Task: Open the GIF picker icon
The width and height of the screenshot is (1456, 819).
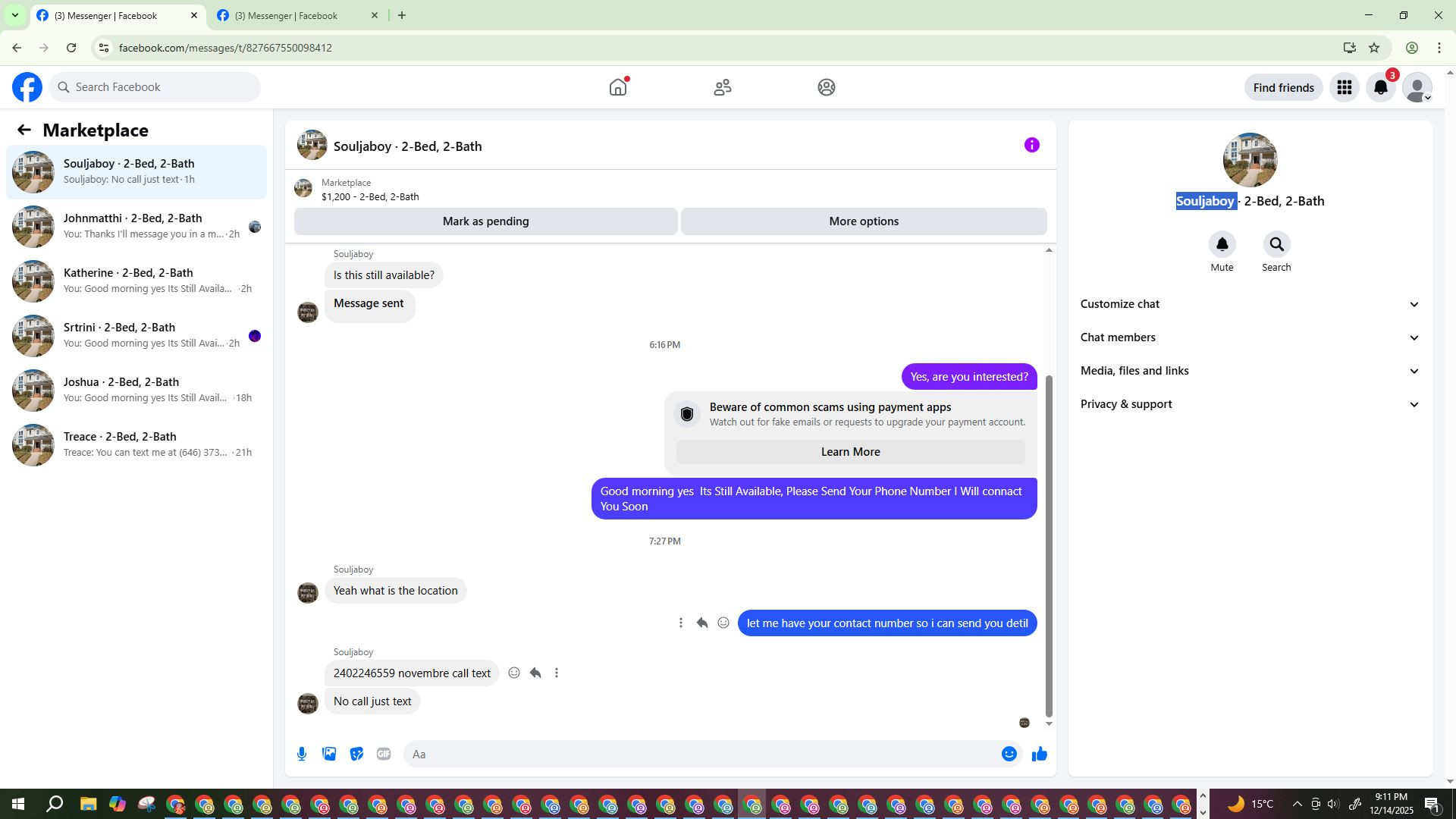Action: pyautogui.click(x=384, y=754)
